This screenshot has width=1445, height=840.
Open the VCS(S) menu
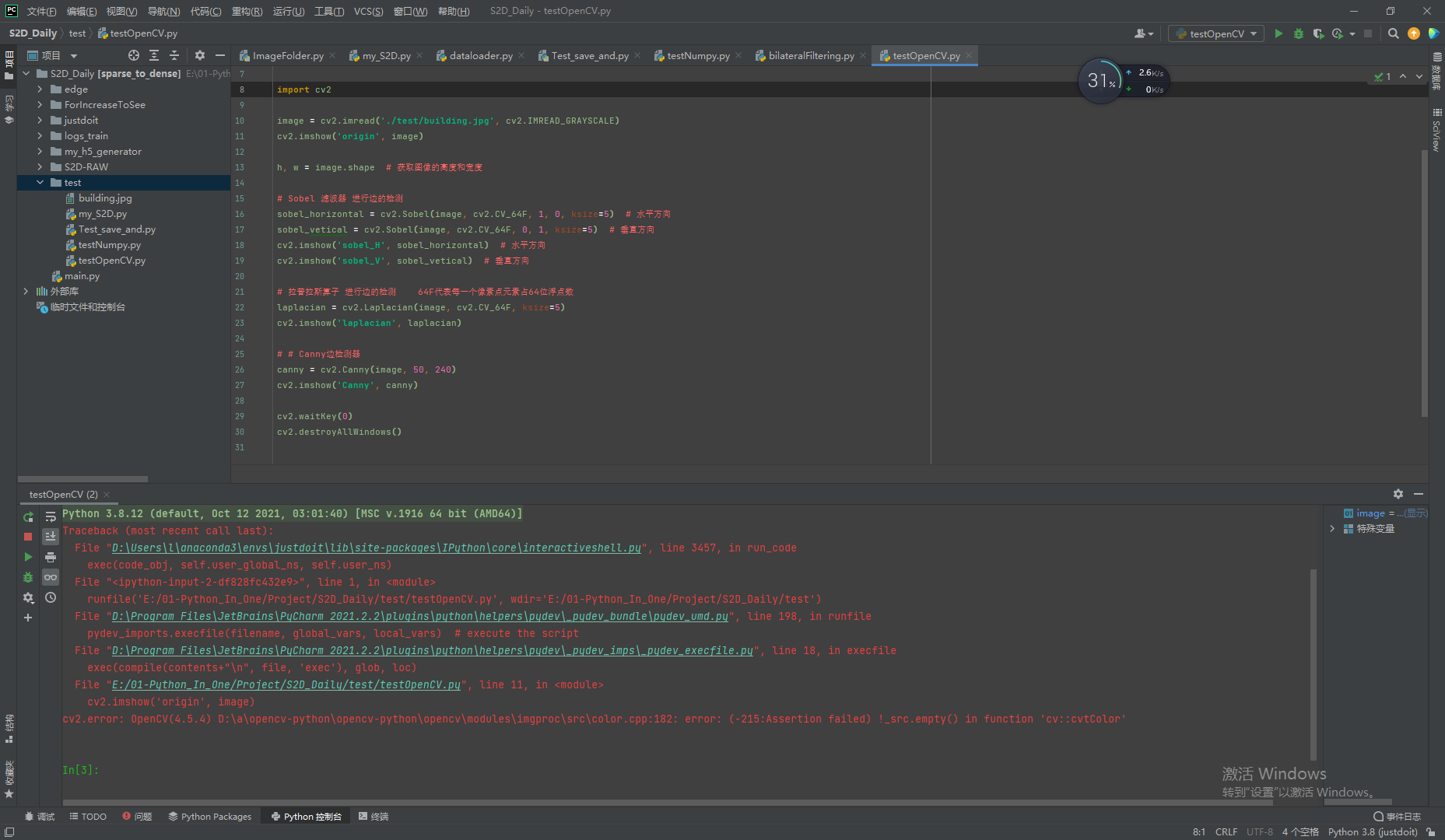click(368, 11)
